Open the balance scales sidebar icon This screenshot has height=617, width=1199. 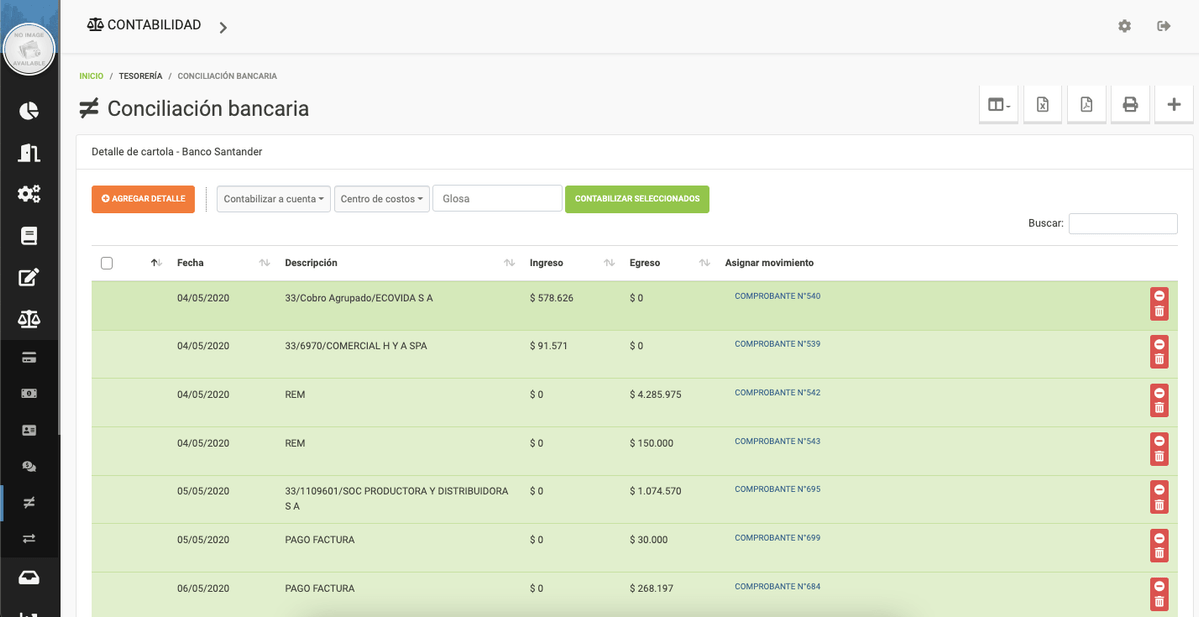tap(29, 320)
